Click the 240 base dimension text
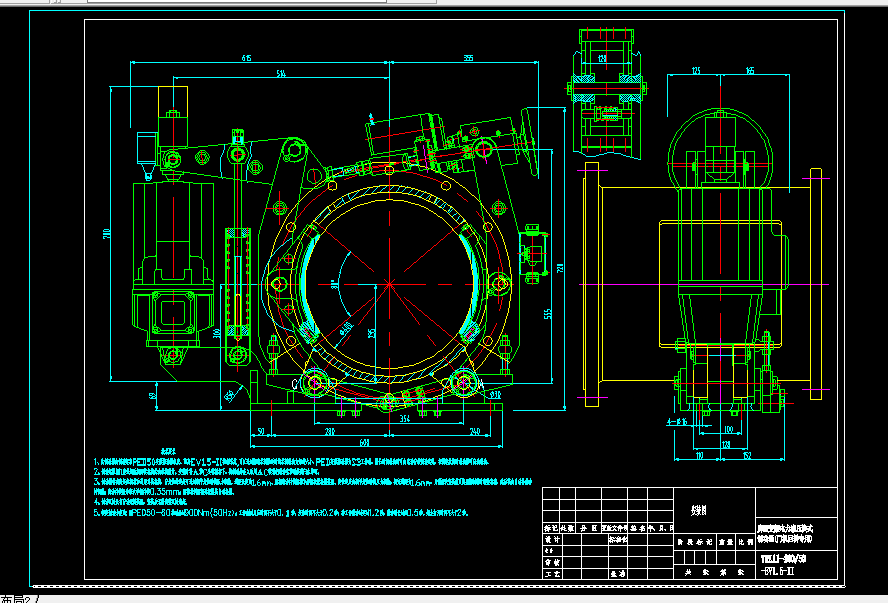Viewport: 888px width, 603px height. pyautogui.click(x=475, y=431)
